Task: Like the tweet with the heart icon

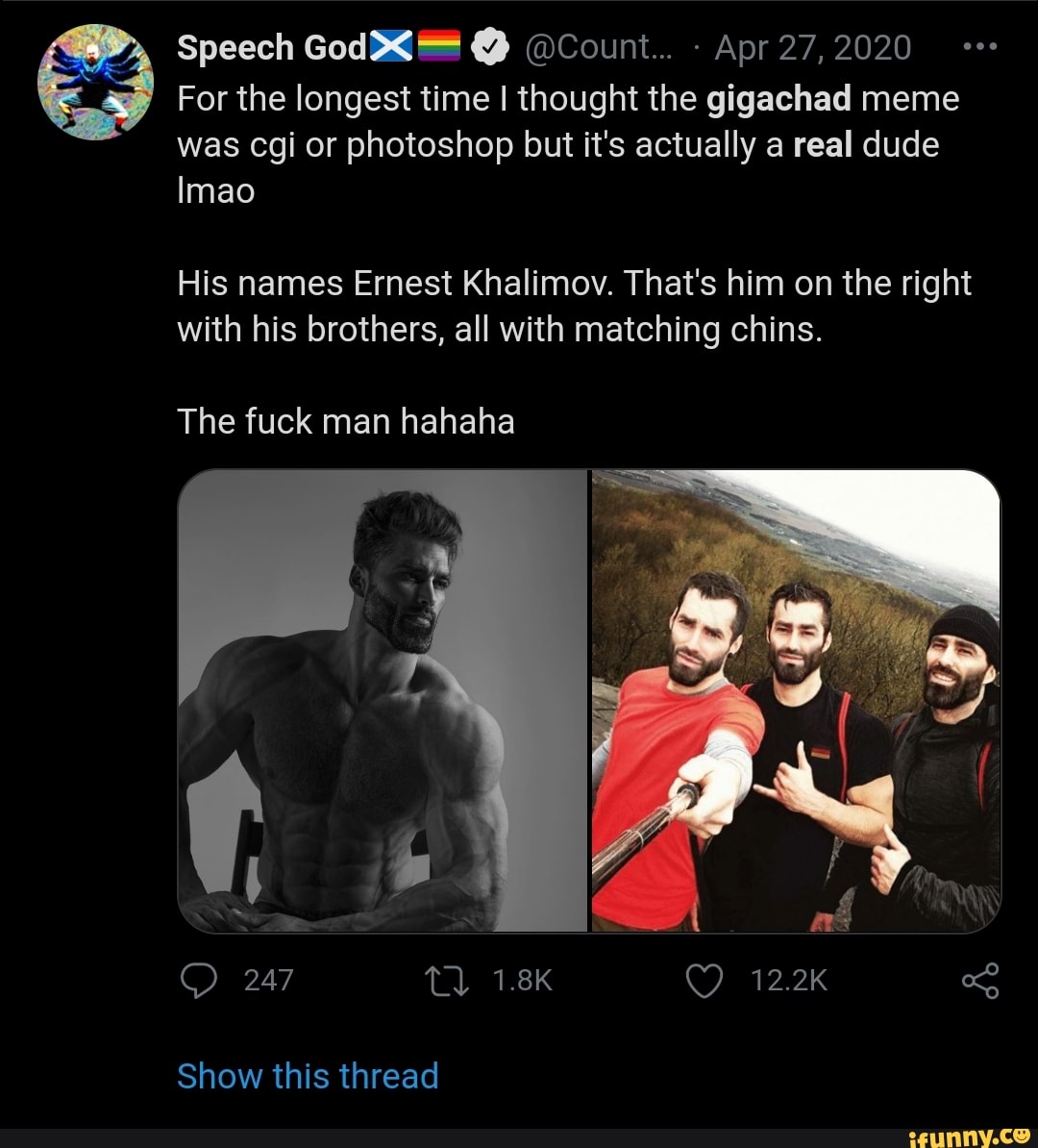Action: click(704, 980)
